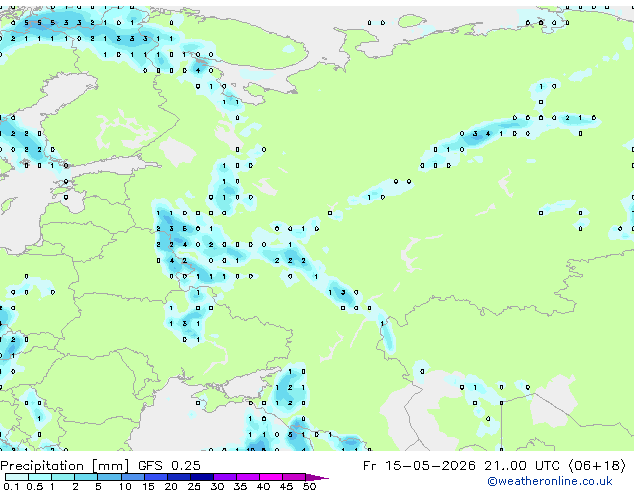Screen dimensions: 634x490
Task: Click the legend value '35'
Action: point(240,486)
